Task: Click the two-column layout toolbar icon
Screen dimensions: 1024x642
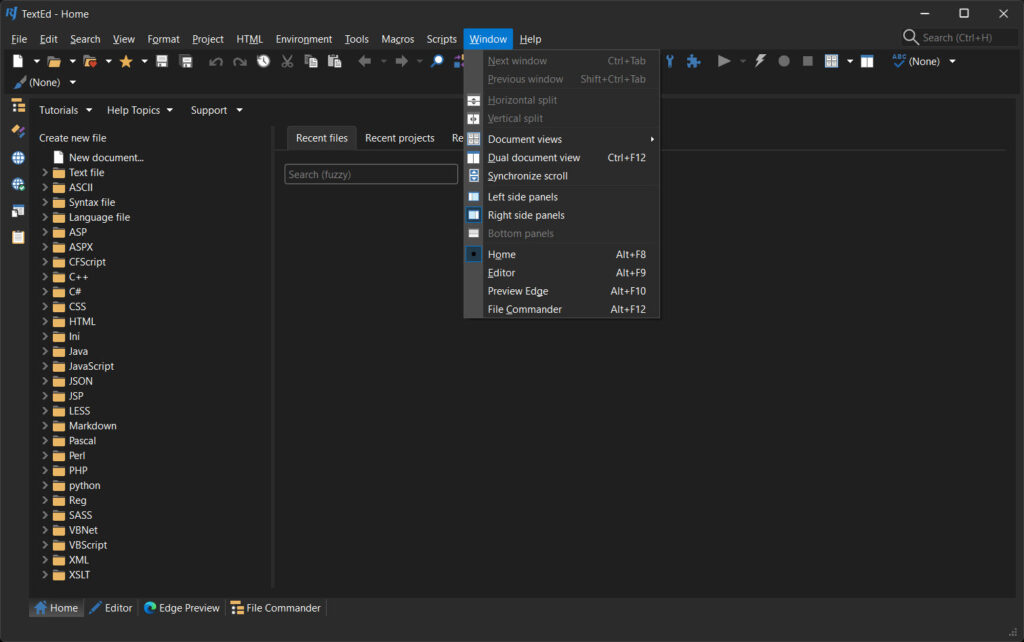Action: pyautogui.click(x=867, y=61)
